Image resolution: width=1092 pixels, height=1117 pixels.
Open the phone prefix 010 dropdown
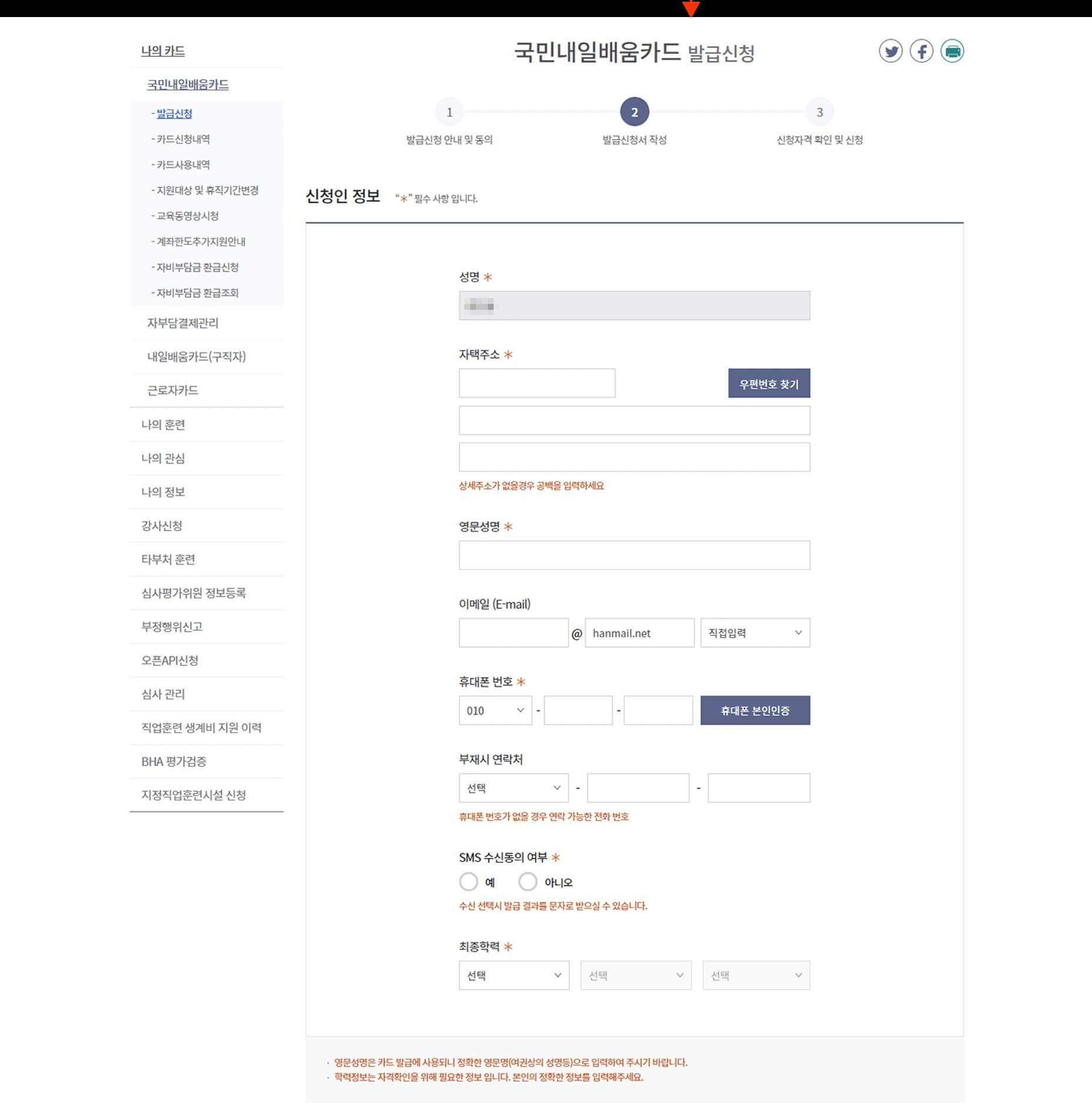pyautogui.click(x=494, y=710)
